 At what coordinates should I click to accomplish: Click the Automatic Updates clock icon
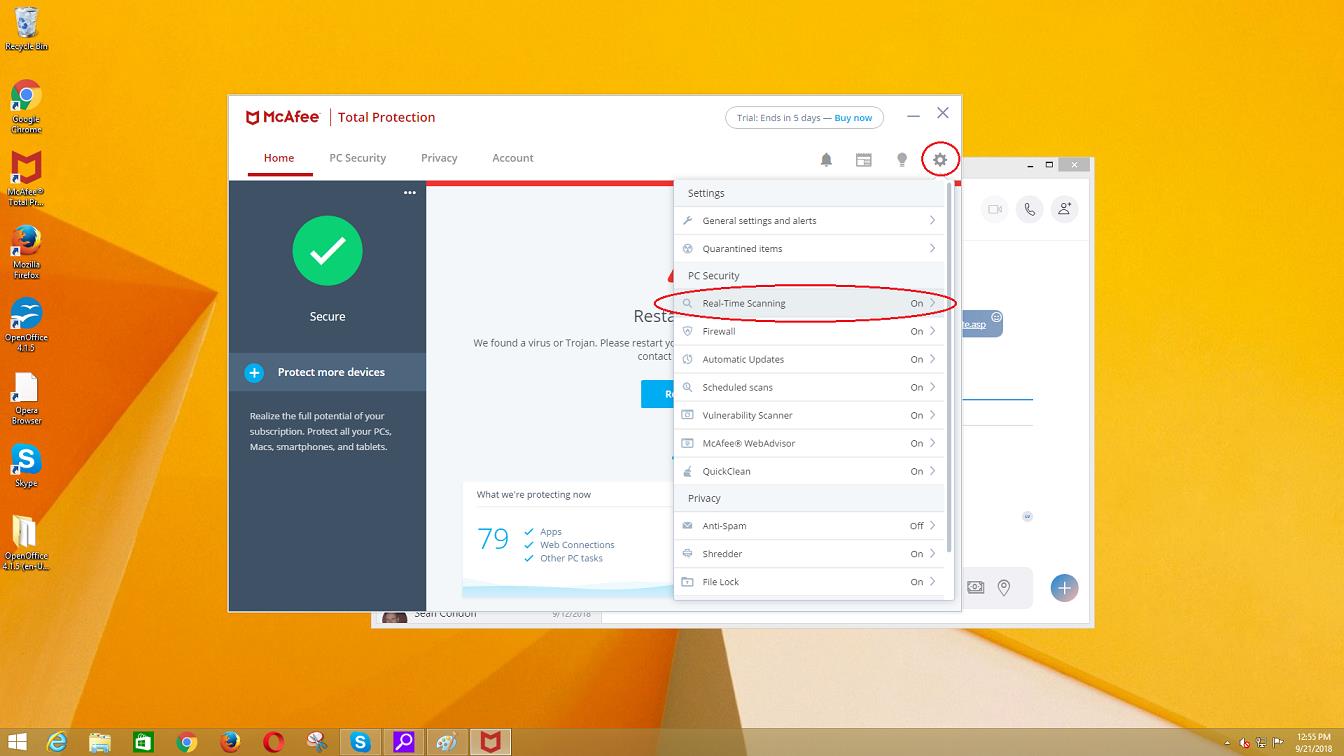(687, 359)
